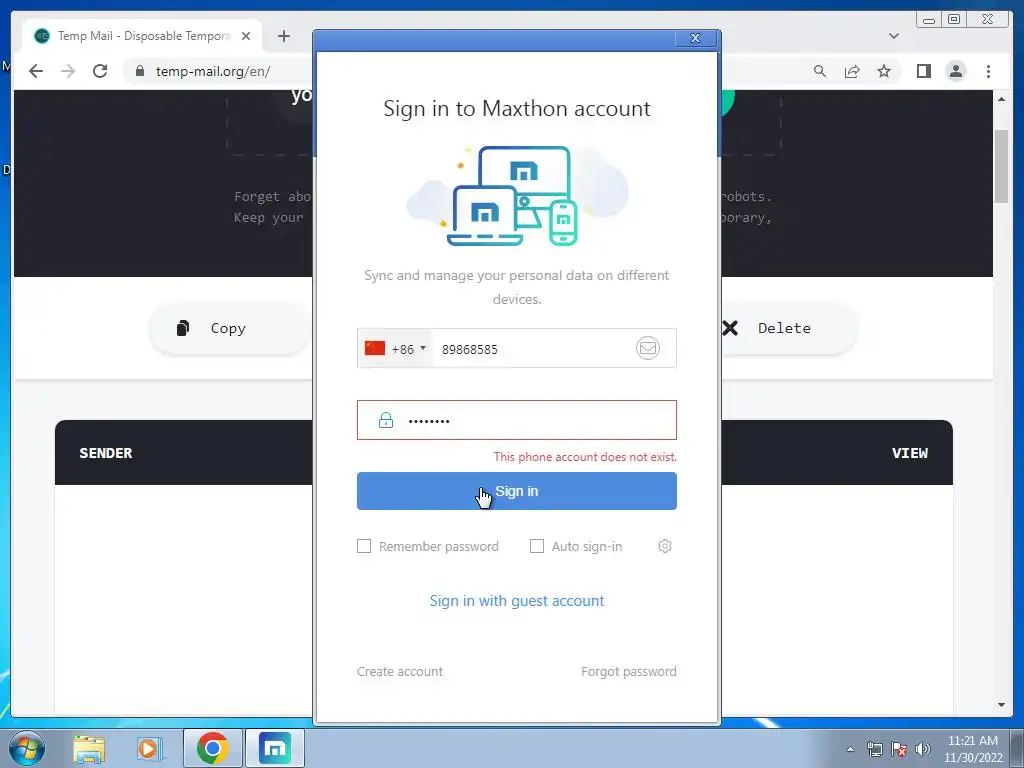This screenshot has height=768, width=1024.
Task: Click the padlock icon in password field
Action: 386,420
